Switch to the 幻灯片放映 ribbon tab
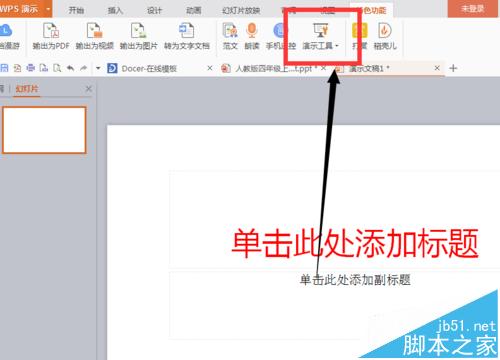The height and width of the screenshot is (360, 500). 241,10
